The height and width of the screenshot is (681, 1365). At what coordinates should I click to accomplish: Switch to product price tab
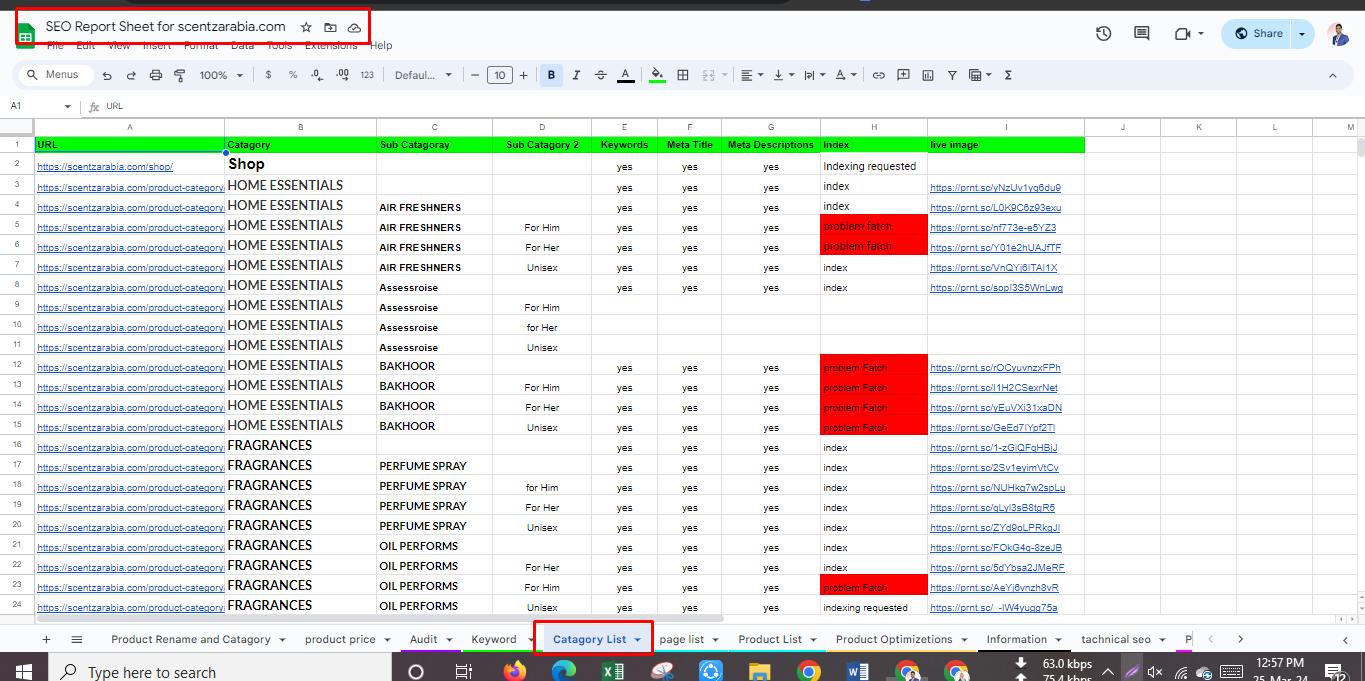[x=340, y=639]
